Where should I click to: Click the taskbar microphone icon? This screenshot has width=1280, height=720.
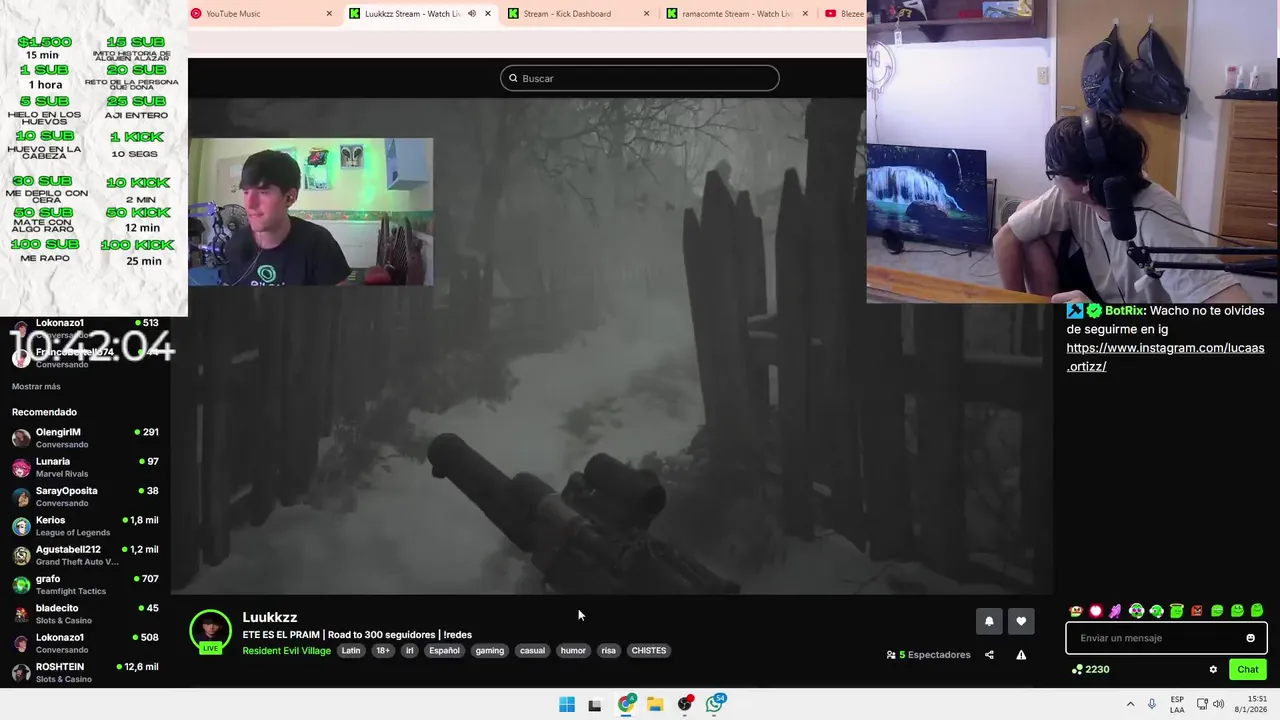pos(1152,704)
